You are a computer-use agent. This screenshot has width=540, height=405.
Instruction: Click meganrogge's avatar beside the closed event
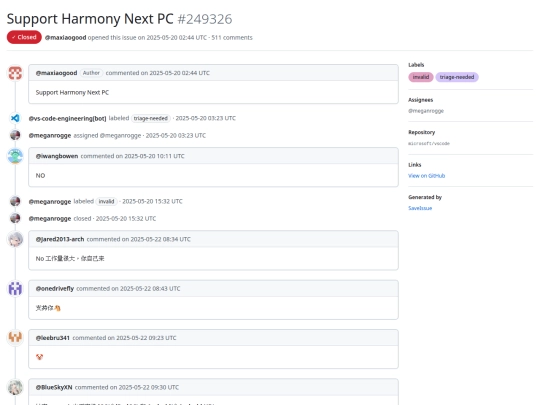point(15,218)
